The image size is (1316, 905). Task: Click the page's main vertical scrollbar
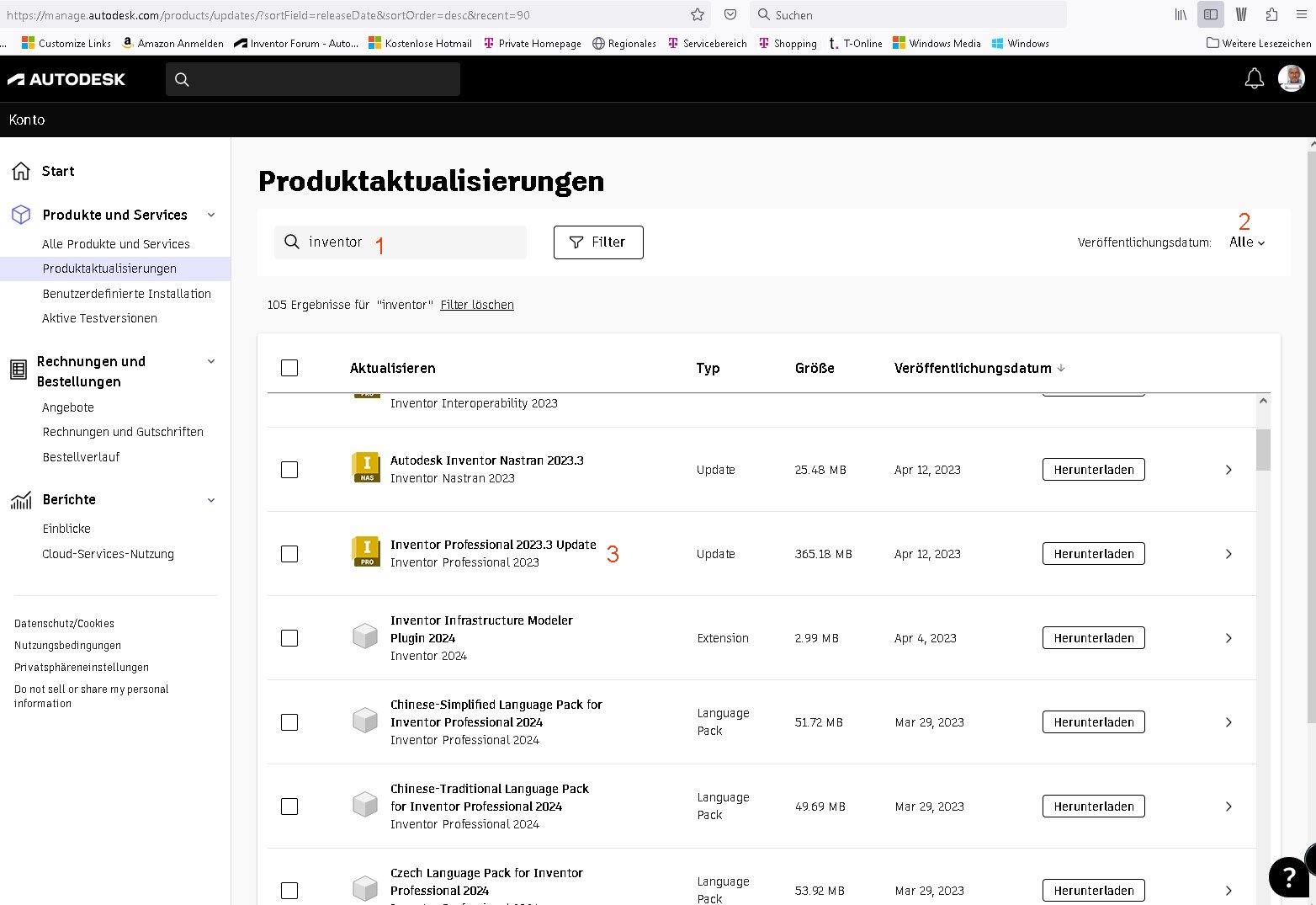[1311, 438]
